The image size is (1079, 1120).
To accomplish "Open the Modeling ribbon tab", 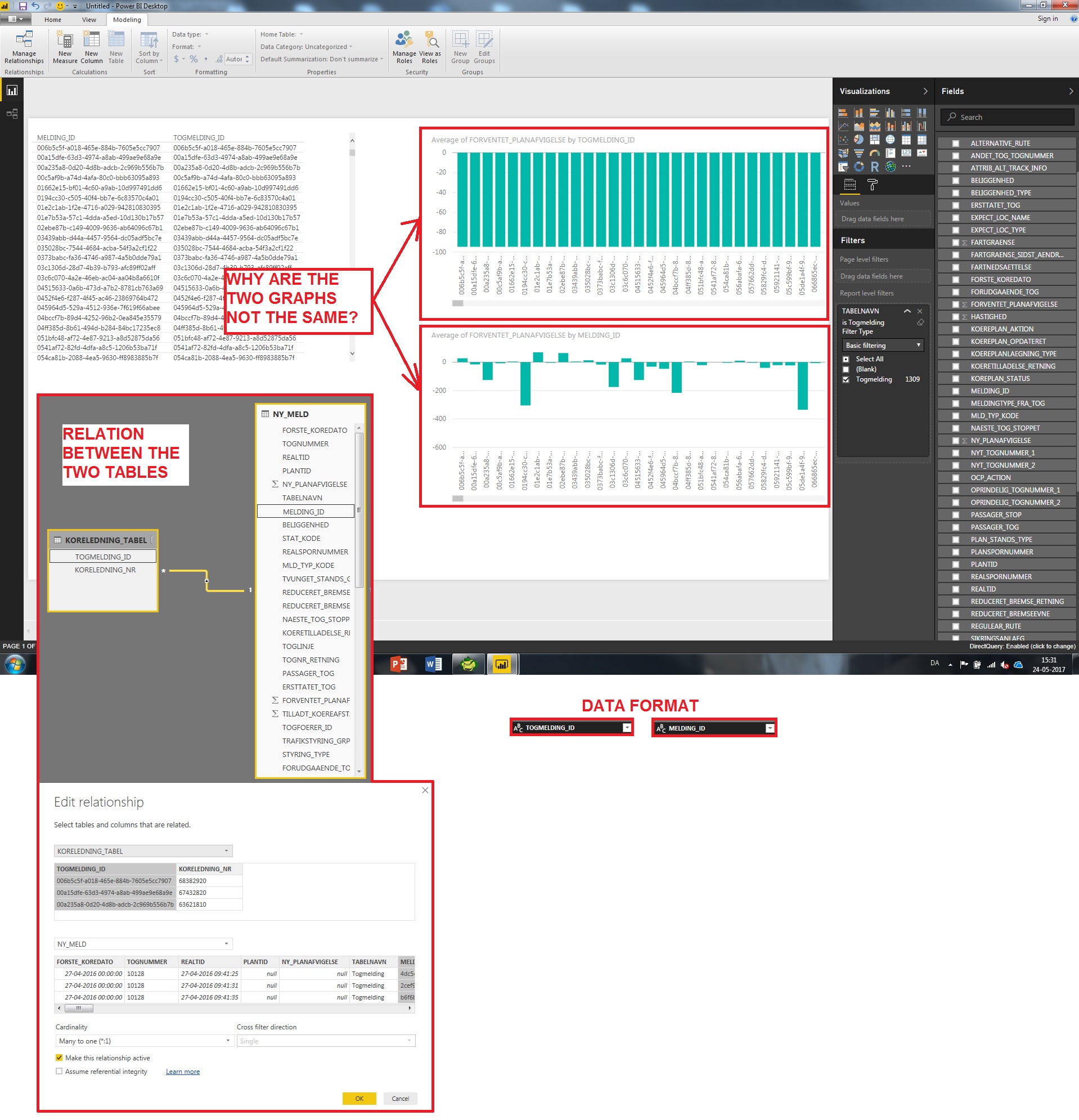I will (127, 20).
